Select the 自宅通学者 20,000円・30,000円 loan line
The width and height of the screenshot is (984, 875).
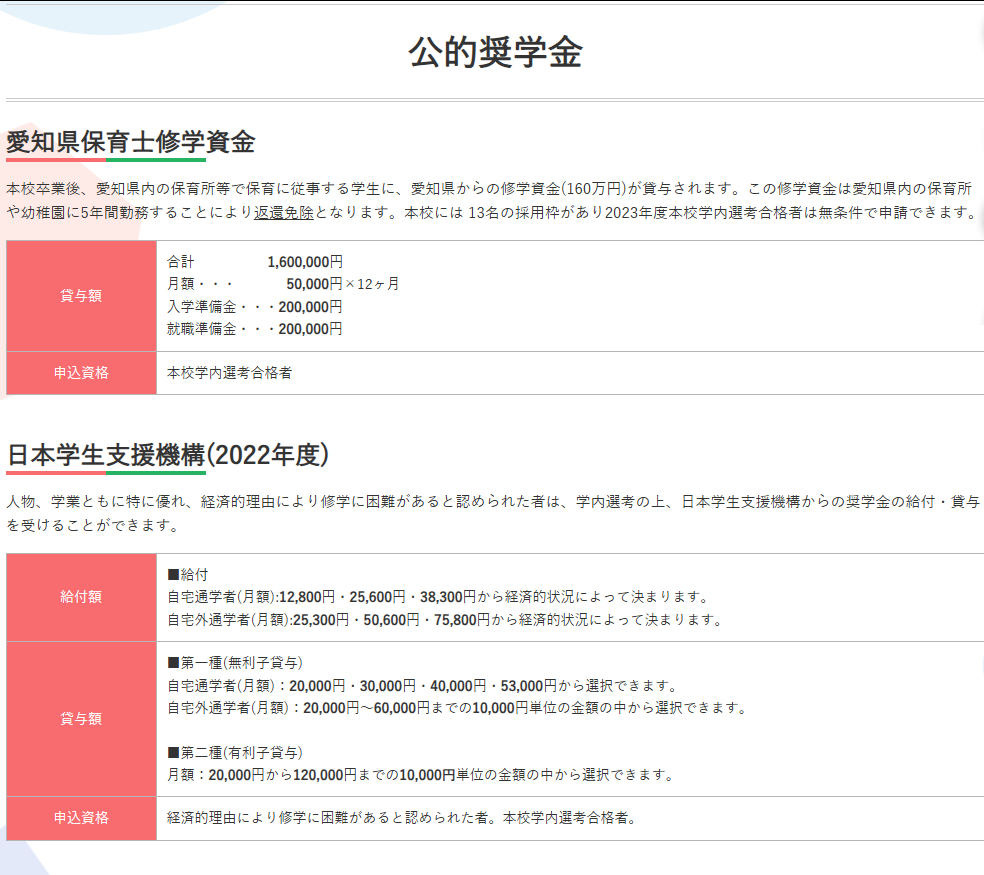coord(423,685)
